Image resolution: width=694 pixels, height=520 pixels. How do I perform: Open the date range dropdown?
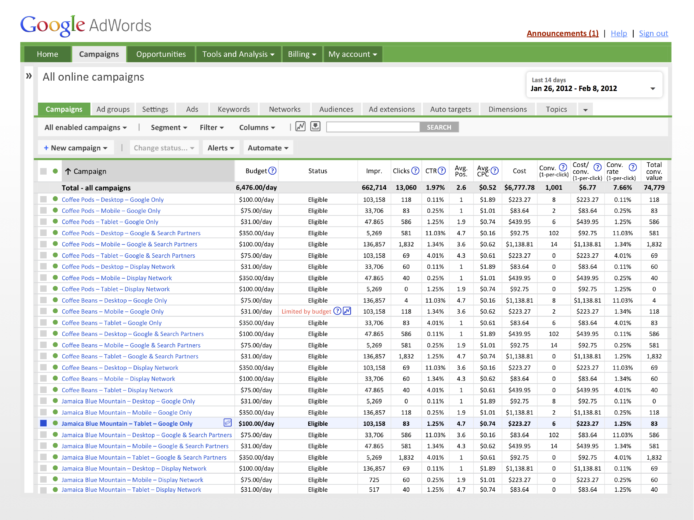coord(594,85)
